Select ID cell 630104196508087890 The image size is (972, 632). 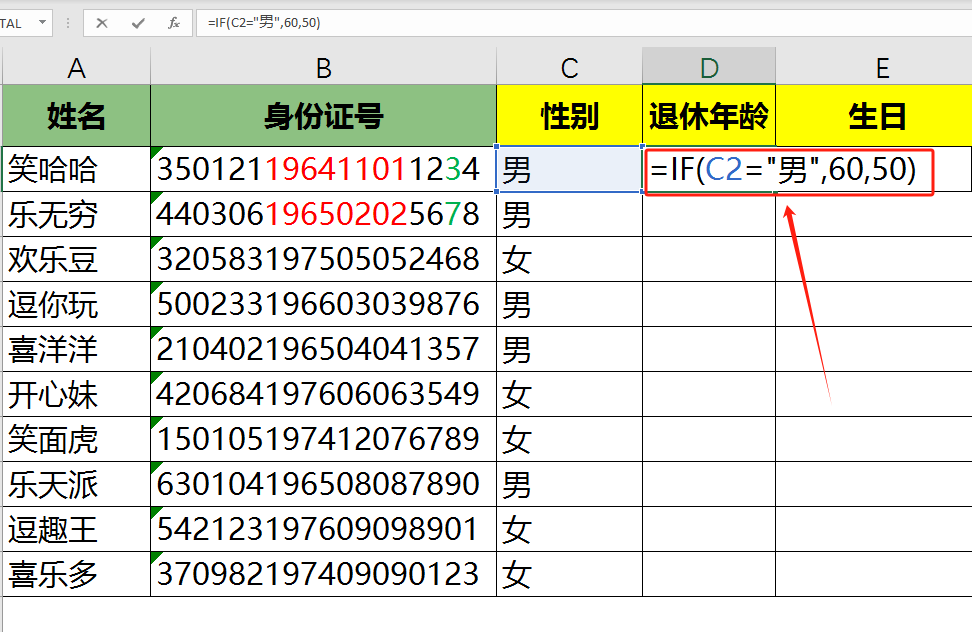click(x=324, y=484)
